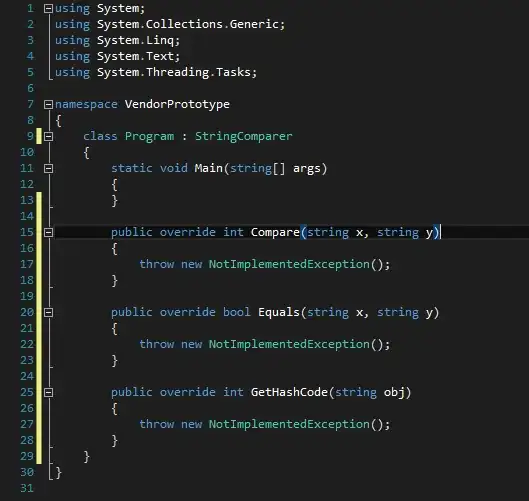Click System.Collections.Generic in line 2

188,24
